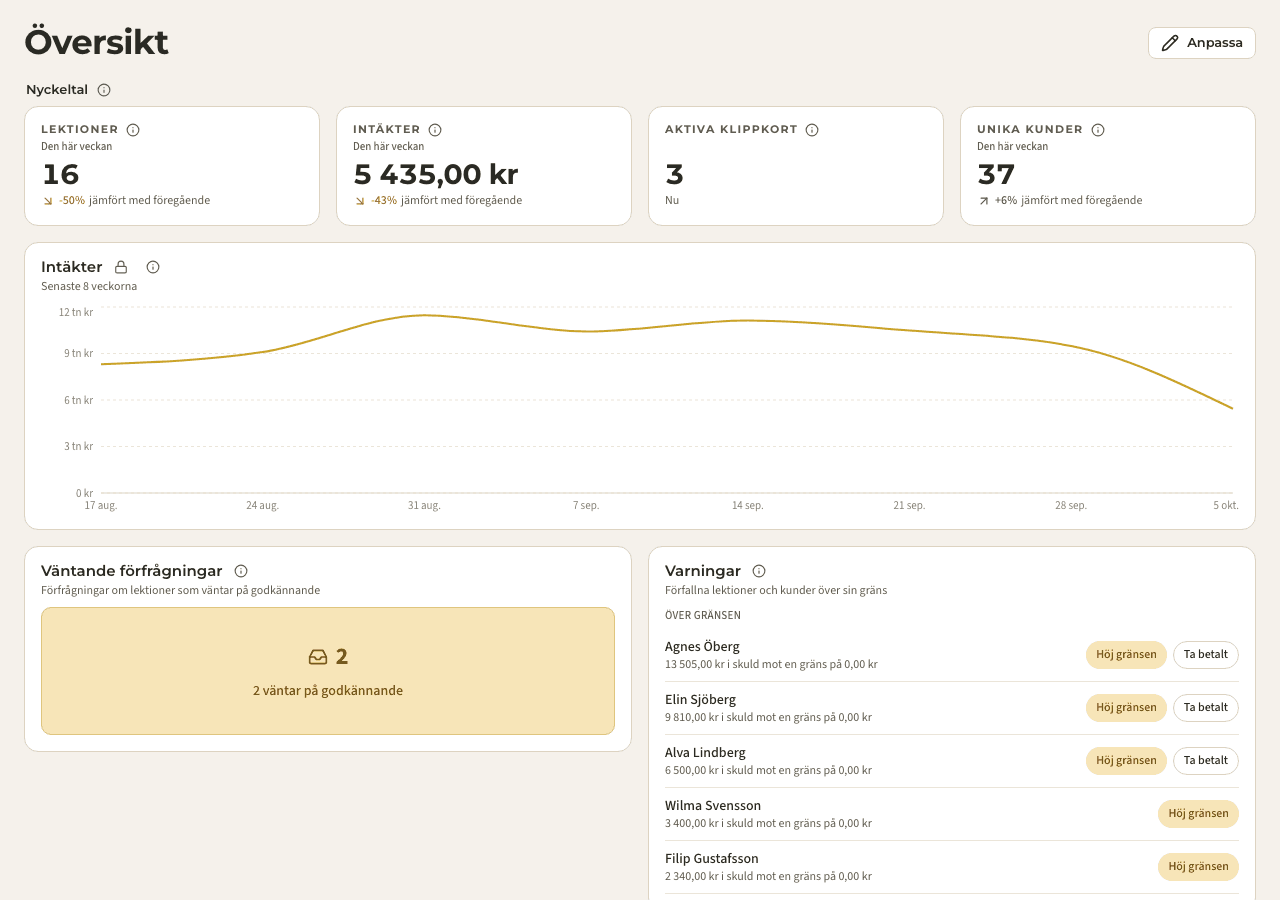This screenshot has height=900, width=1280.
Task: Open the Anpassa customize button
Action: coord(1202,43)
